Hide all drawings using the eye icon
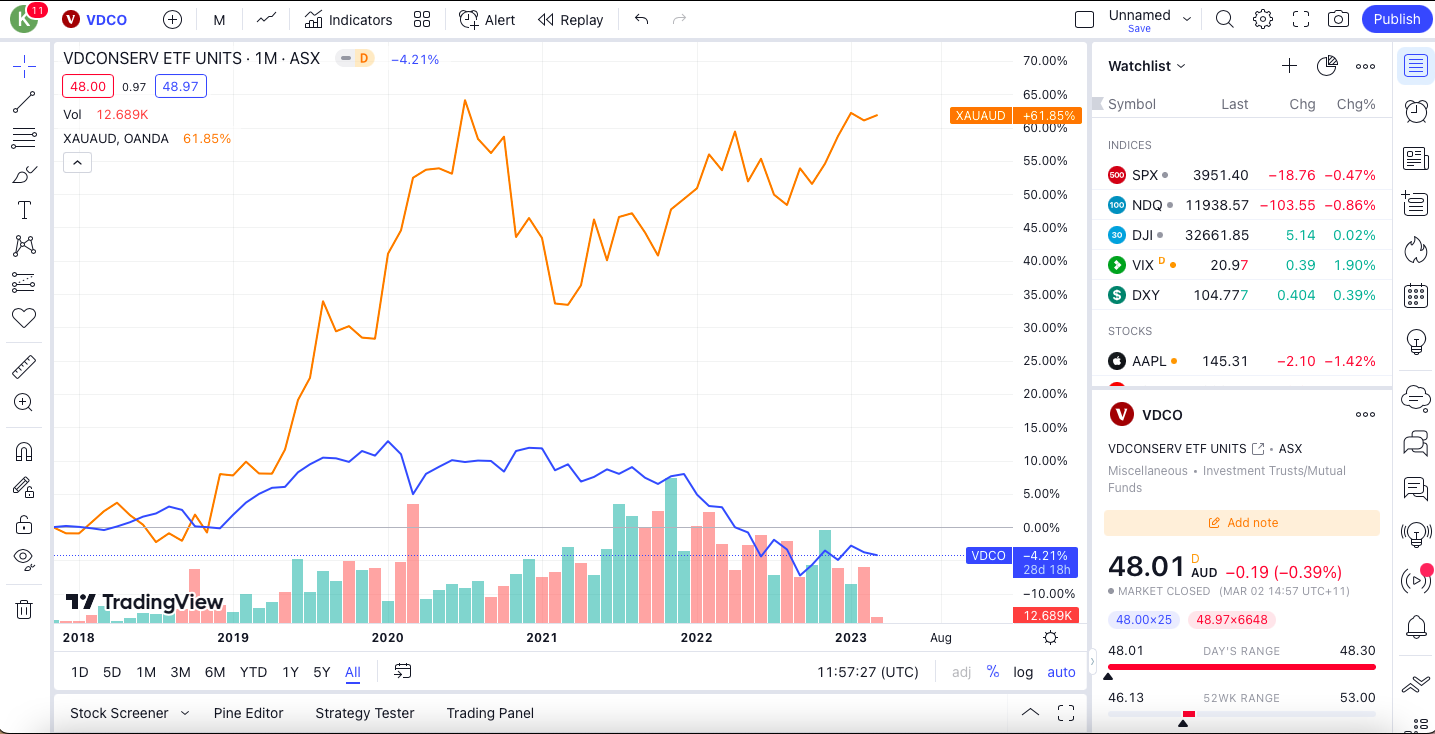The width and height of the screenshot is (1435, 734). tap(24, 558)
